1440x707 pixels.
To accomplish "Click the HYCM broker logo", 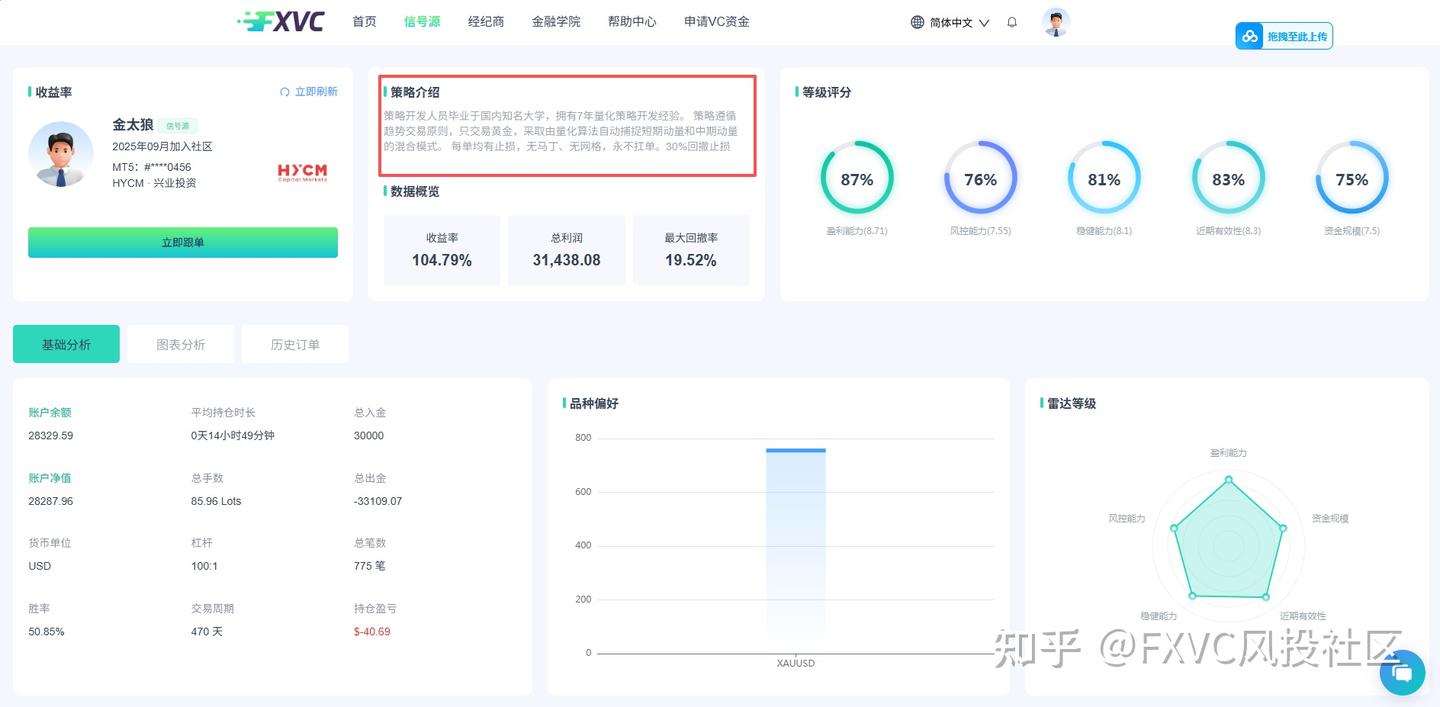I will (302, 172).
